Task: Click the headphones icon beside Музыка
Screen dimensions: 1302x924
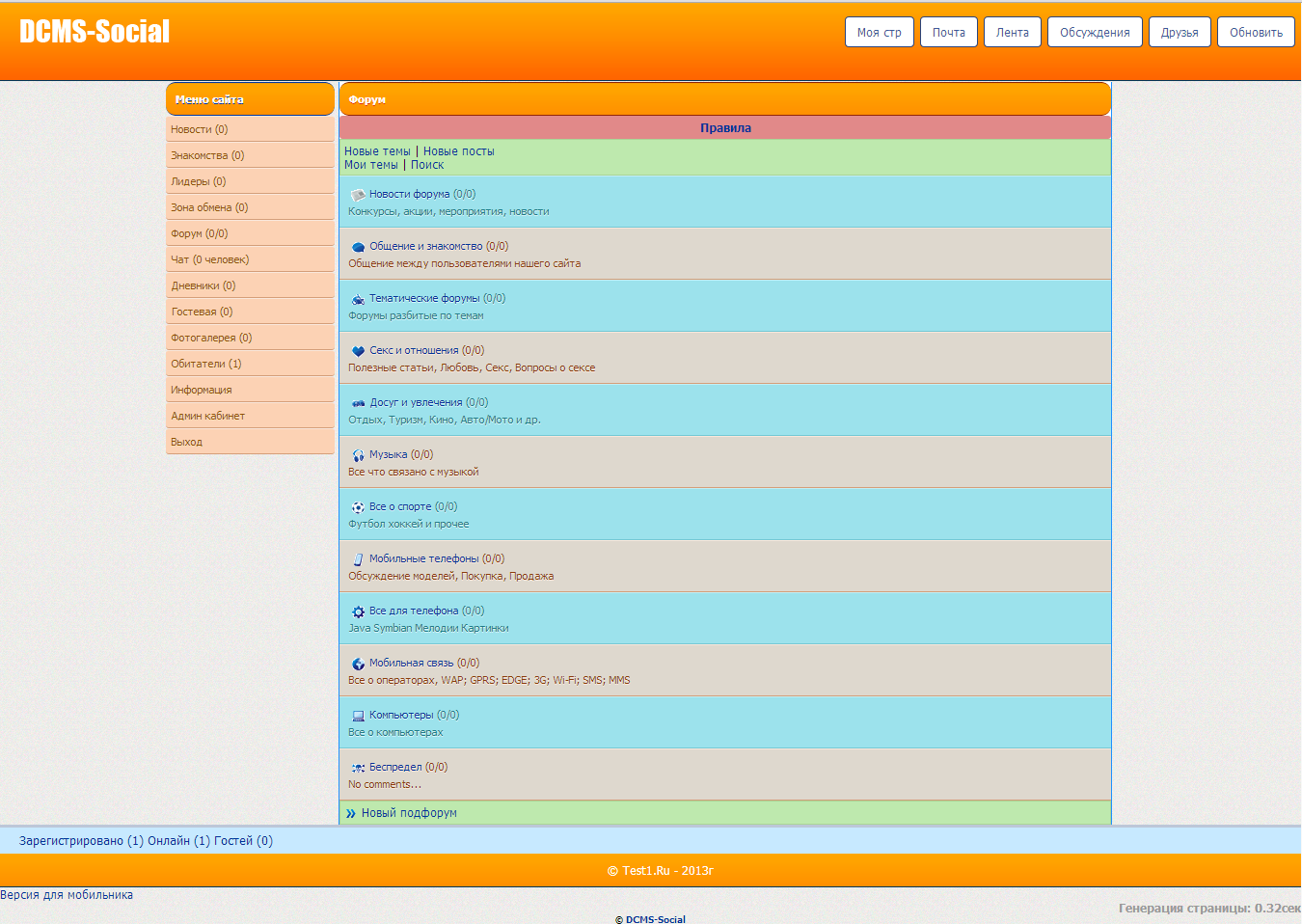Action: click(x=358, y=455)
